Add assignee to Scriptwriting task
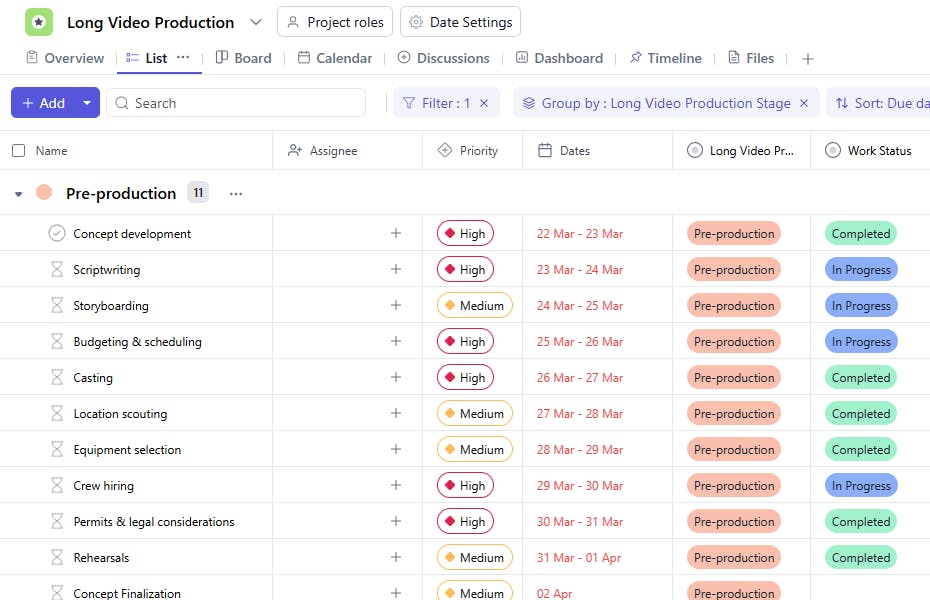 pyautogui.click(x=395, y=270)
